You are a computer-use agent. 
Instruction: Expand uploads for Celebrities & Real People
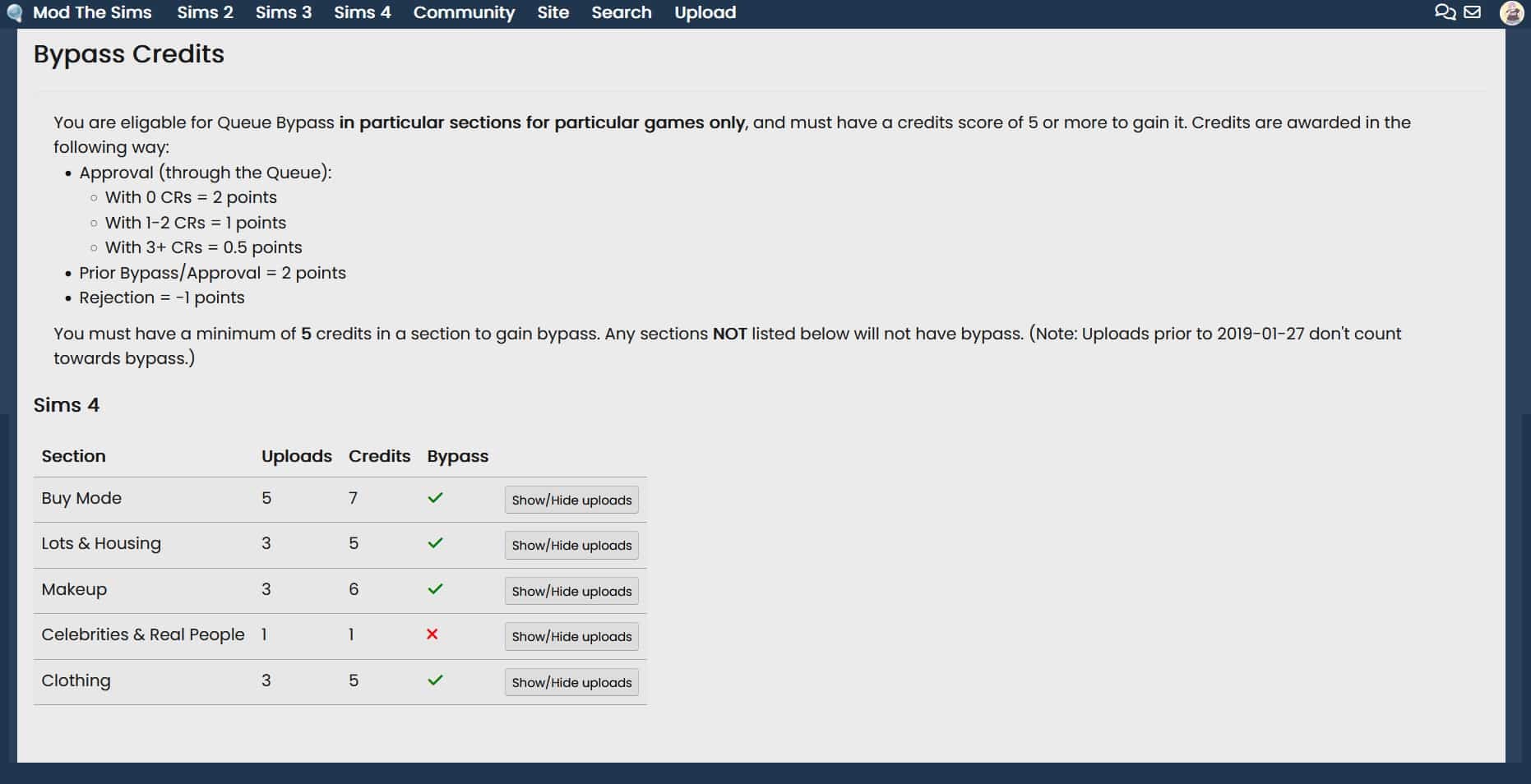[x=571, y=637]
